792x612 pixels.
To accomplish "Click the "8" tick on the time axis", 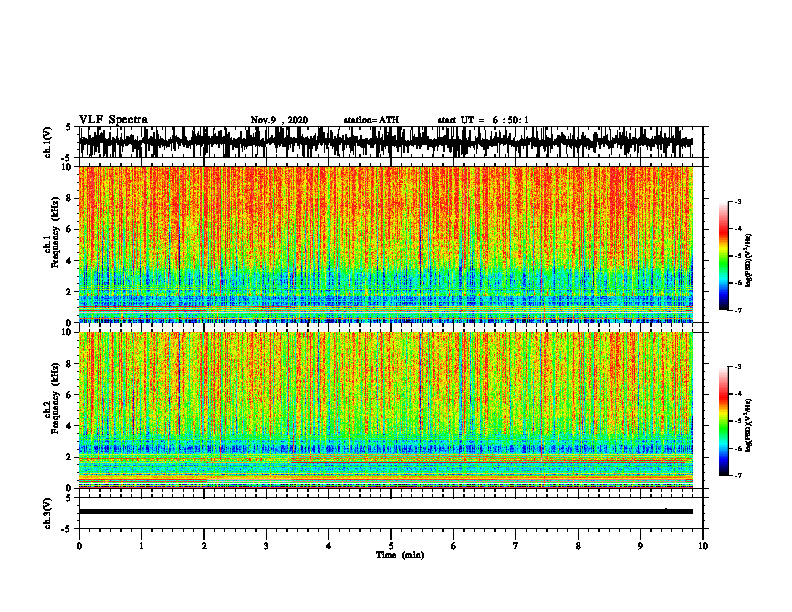I will (578, 546).
